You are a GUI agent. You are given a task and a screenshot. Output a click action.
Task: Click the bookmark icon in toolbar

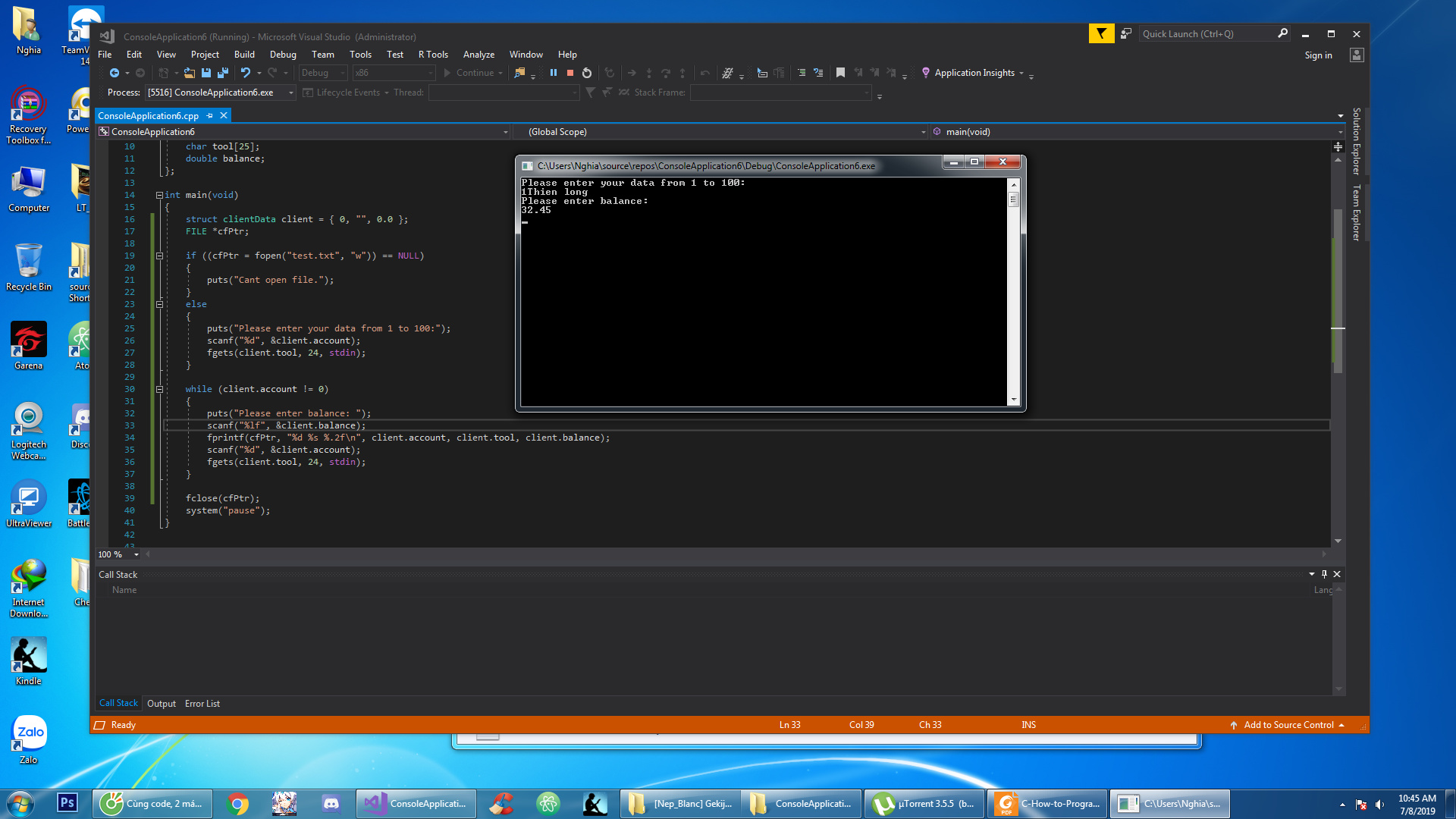click(x=840, y=73)
